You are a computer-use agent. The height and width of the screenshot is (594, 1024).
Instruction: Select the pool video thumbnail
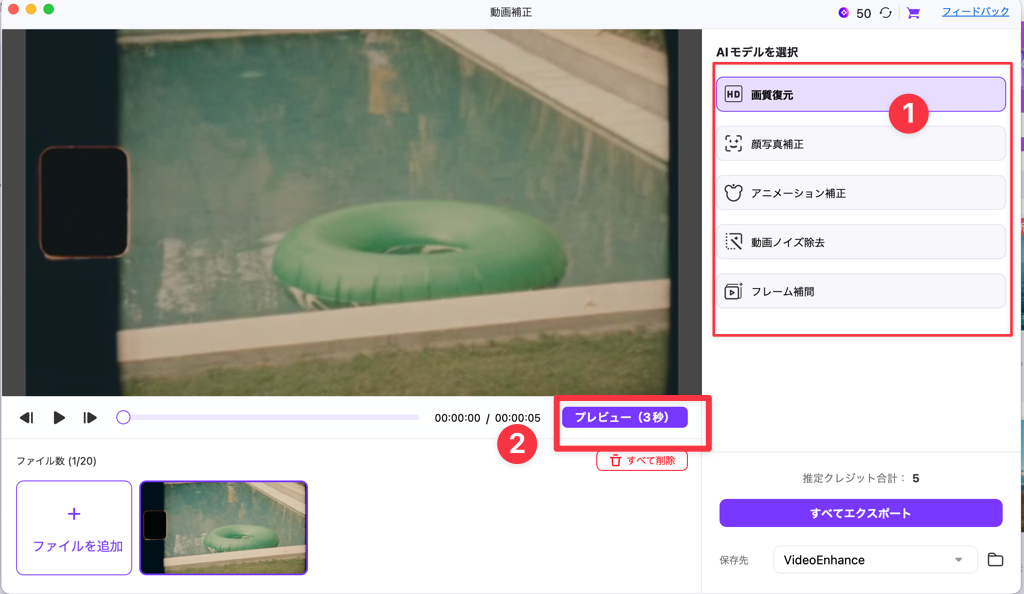click(222, 527)
